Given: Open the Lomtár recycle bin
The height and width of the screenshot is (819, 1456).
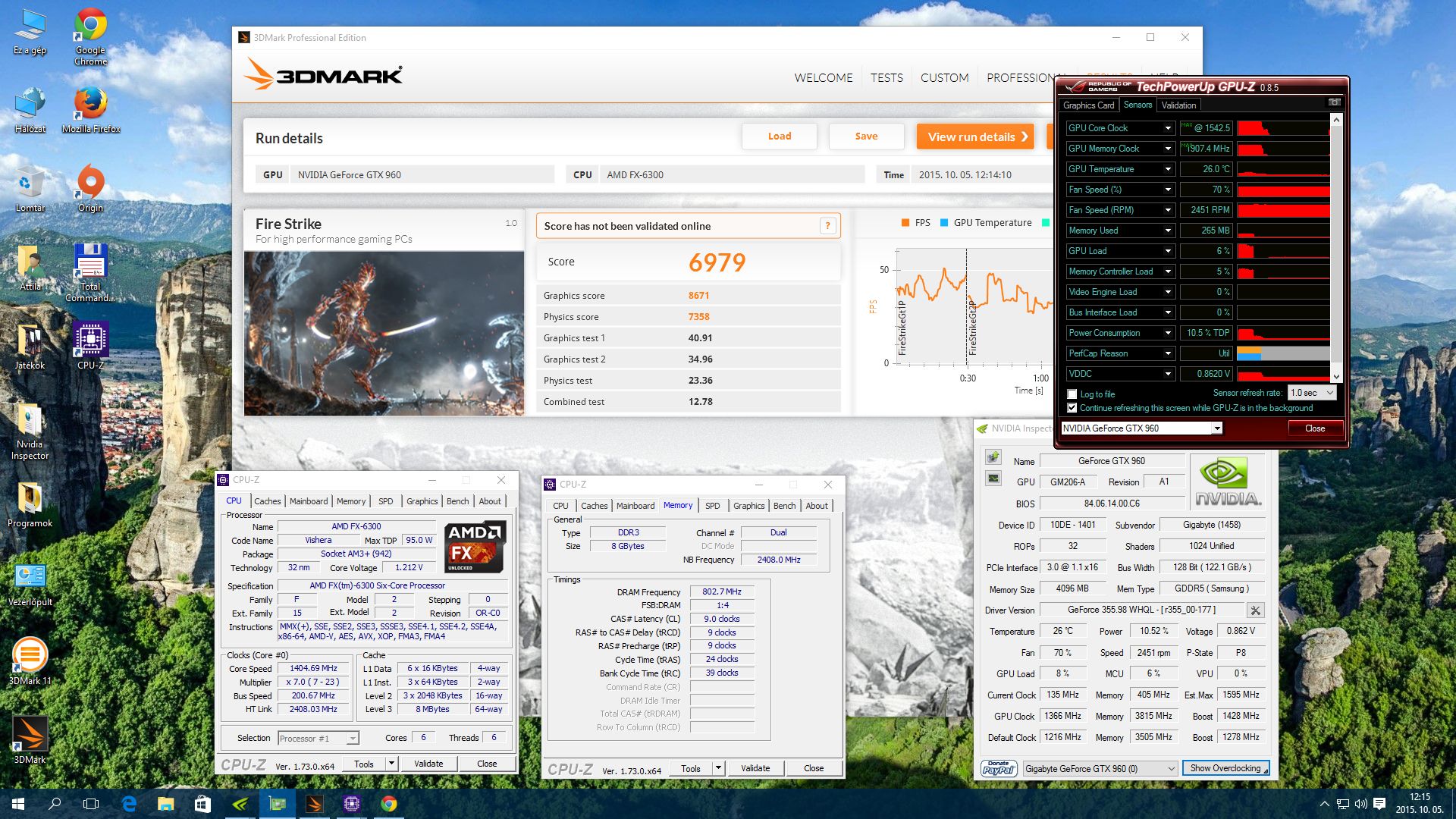Looking at the screenshot, I should pyautogui.click(x=30, y=190).
